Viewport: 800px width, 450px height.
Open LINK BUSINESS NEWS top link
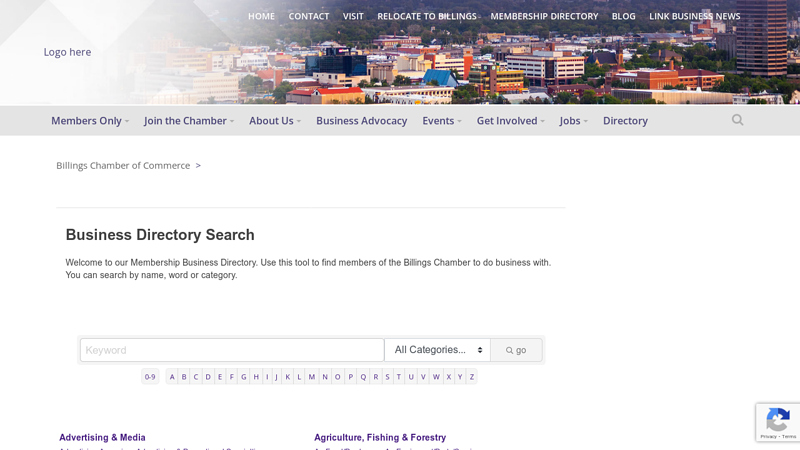(x=694, y=16)
